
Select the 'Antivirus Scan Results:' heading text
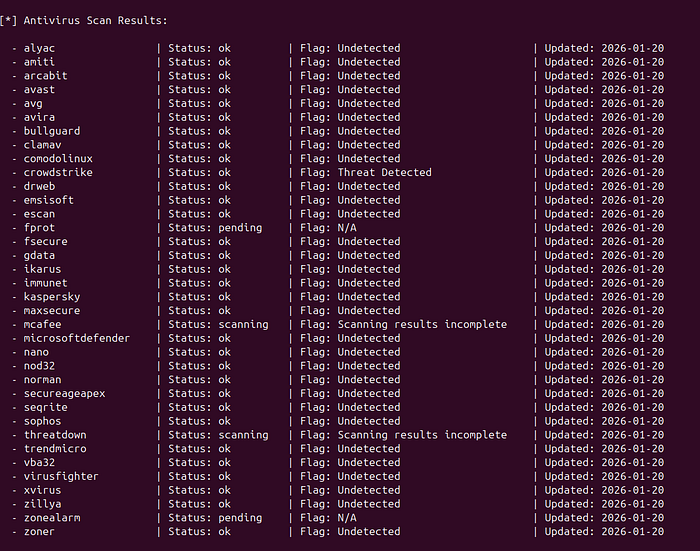96,21
